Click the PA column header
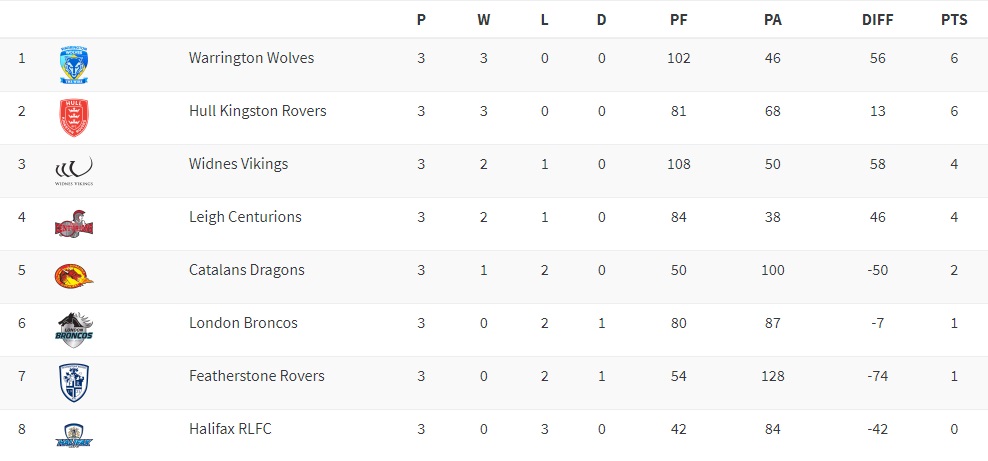Image resolution: width=988 pixels, height=461 pixels. point(772,19)
